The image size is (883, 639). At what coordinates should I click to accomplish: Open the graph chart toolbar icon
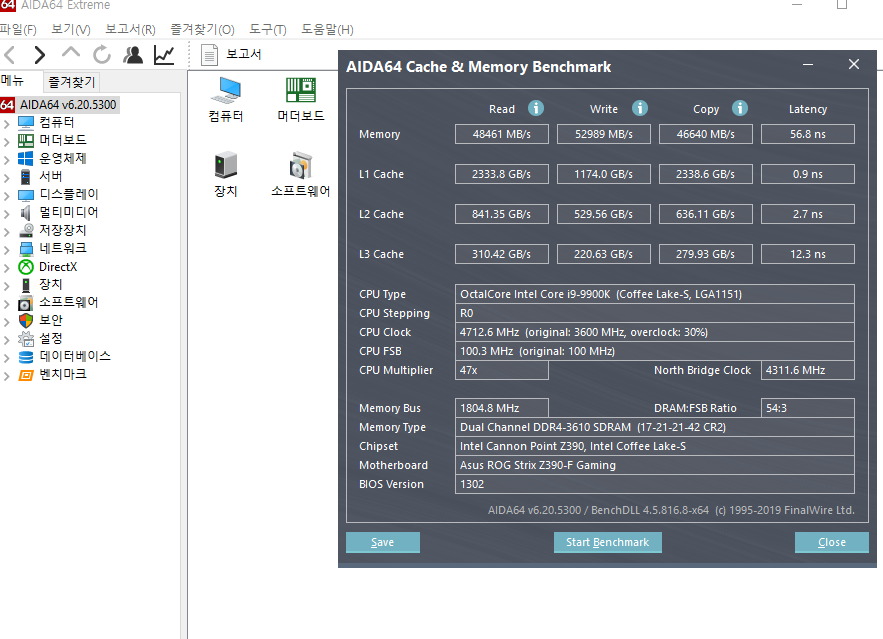tap(164, 55)
